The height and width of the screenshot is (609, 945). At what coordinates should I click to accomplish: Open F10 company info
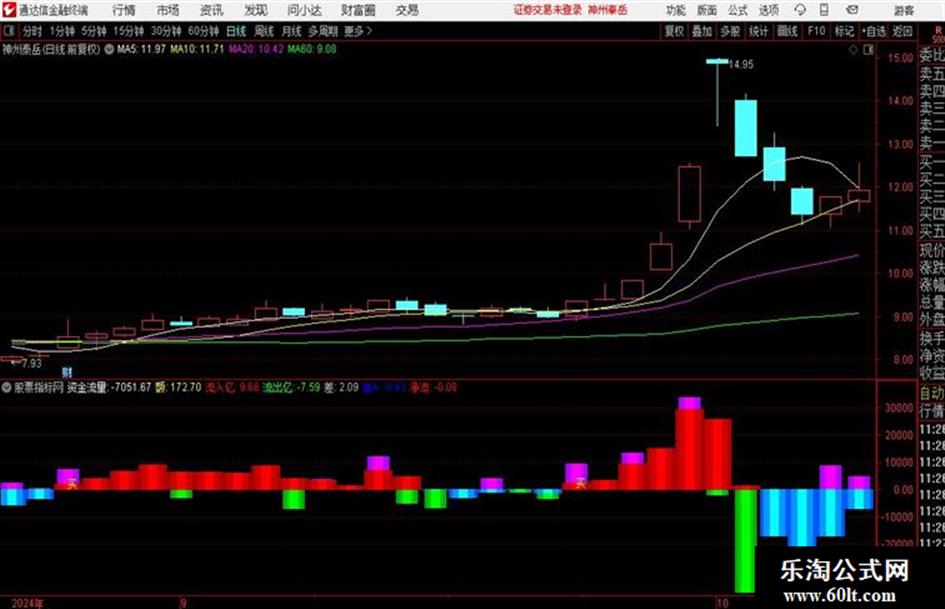click(816, 31)
